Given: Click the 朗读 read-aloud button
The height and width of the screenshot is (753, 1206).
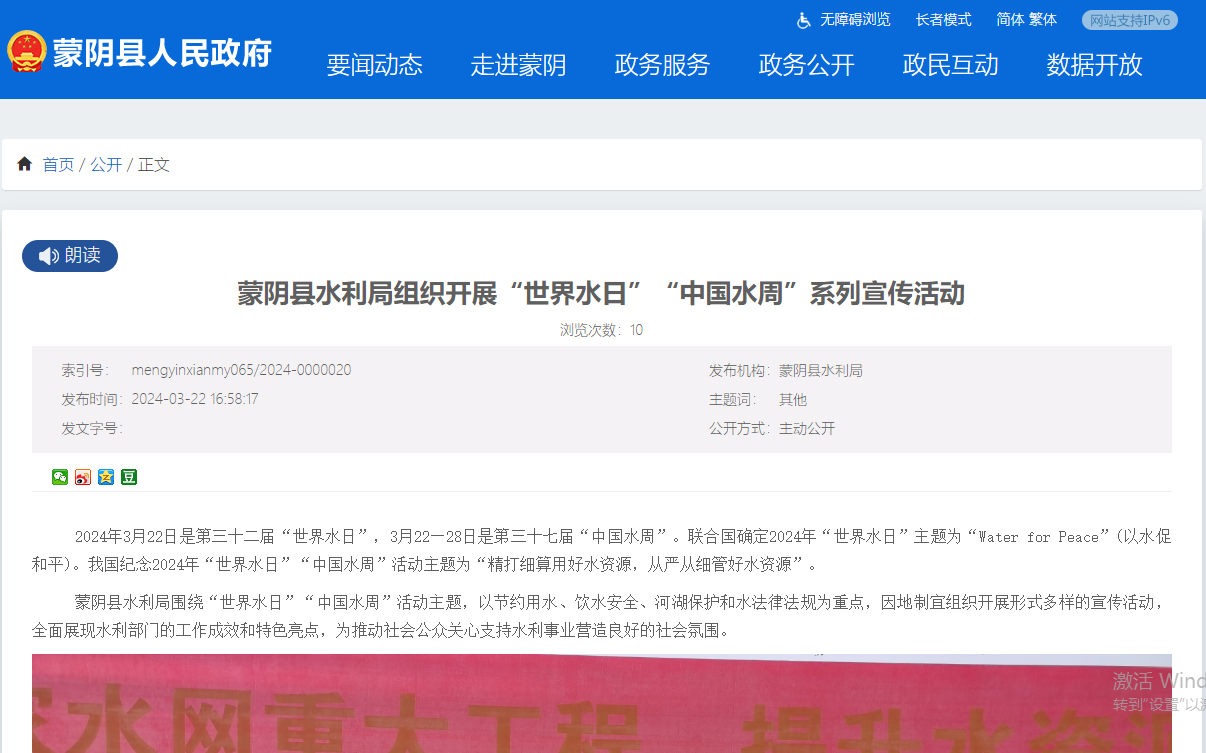Looking at the screenshot, I should click(x=70, y=256).
